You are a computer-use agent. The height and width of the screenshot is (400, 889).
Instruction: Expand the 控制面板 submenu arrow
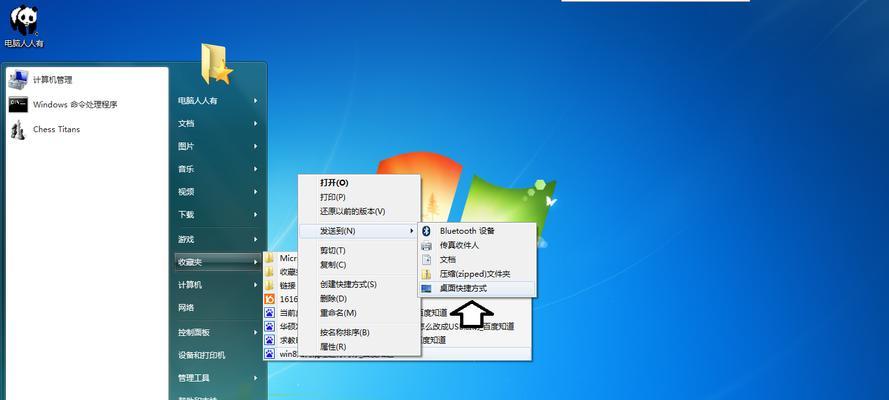pyautogui.click(x=256, y=333)
